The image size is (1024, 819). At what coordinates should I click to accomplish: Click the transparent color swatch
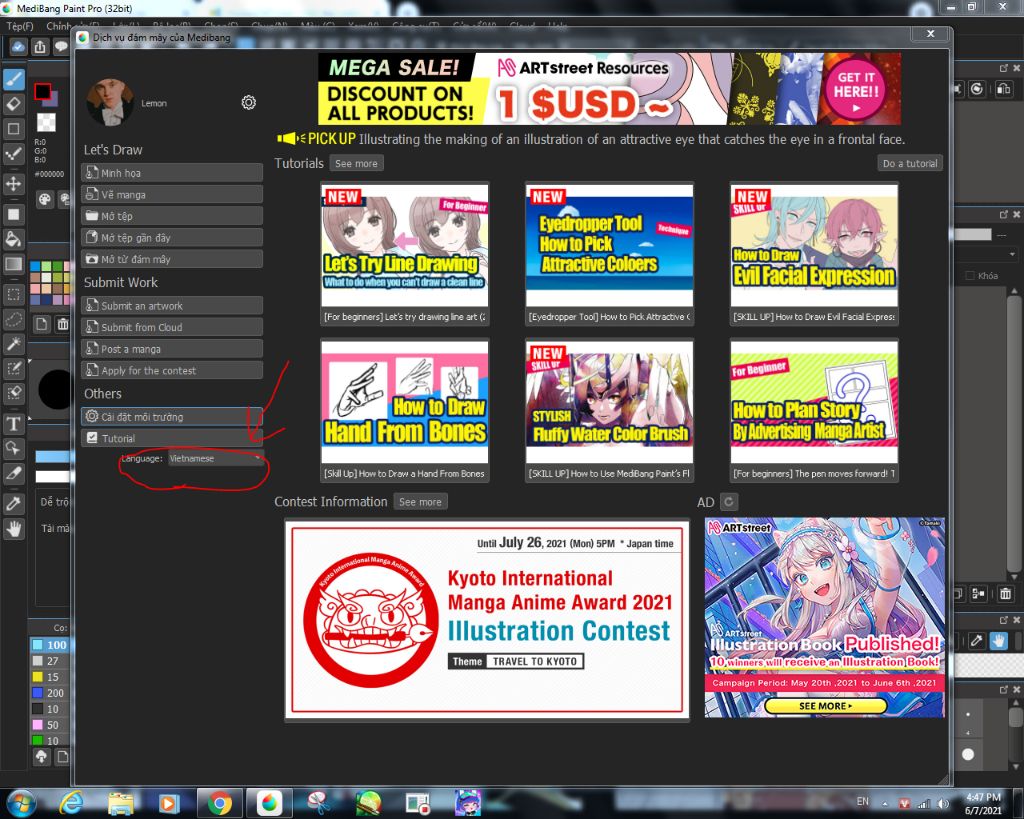[x=46, y=122]
